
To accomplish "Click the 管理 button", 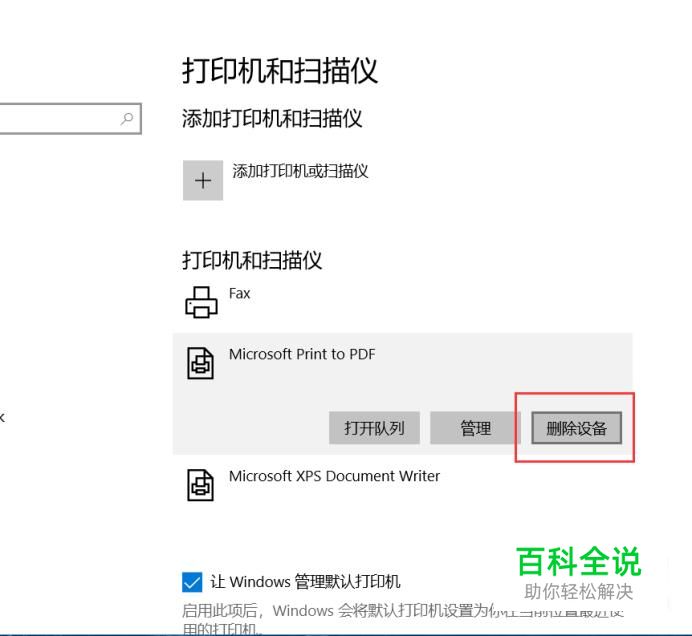I will point(475,428).
